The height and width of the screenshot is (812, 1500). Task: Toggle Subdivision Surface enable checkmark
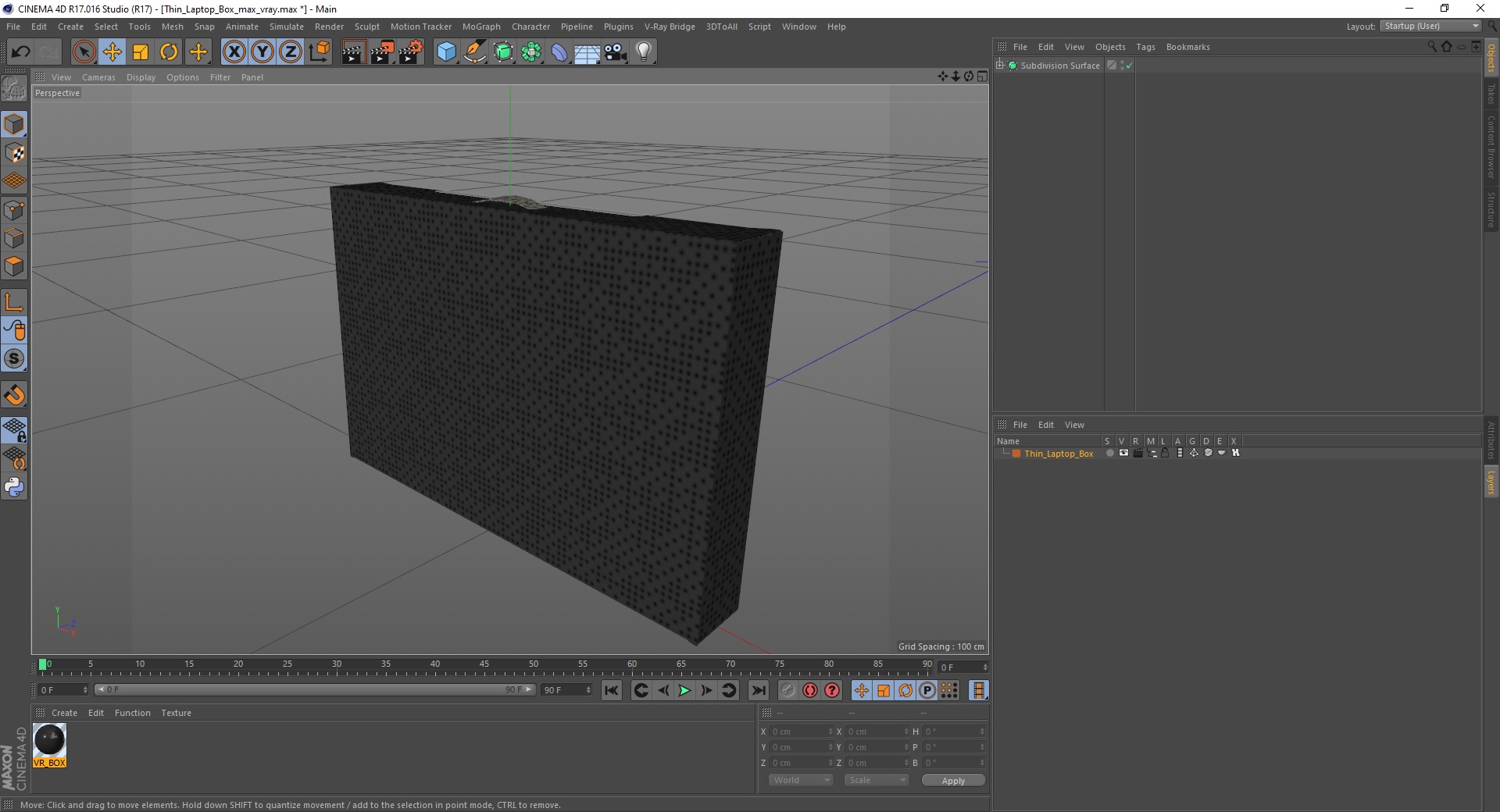(x=1129, y=66)
